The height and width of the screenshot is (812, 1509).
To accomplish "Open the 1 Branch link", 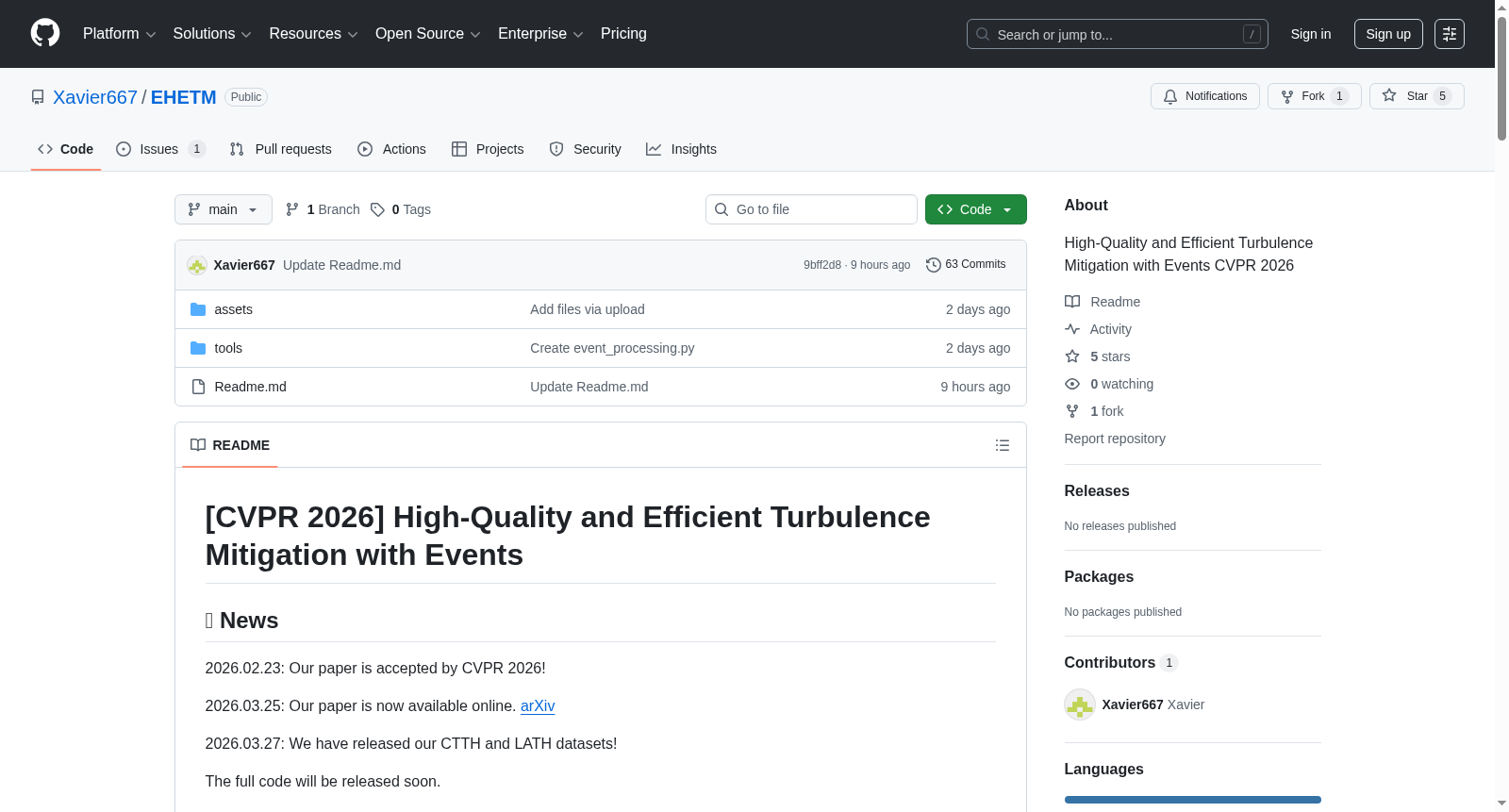I will (323, 209).
